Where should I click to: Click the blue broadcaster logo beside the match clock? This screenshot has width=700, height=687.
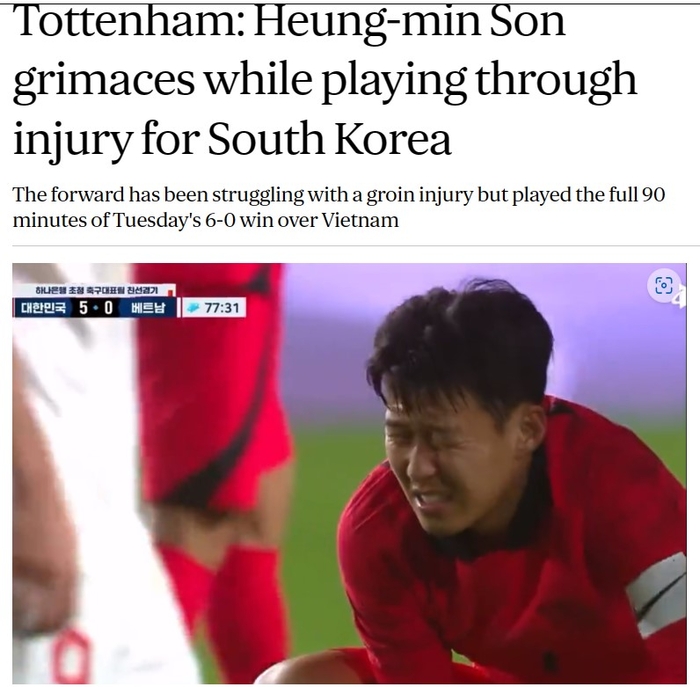pos(194,308)
